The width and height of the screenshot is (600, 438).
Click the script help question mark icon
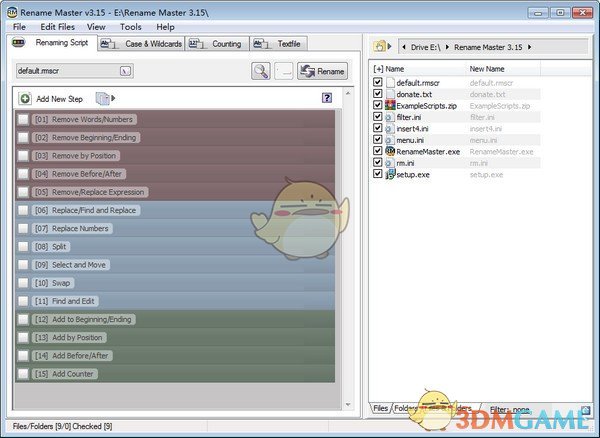click(x=326, y=98)
